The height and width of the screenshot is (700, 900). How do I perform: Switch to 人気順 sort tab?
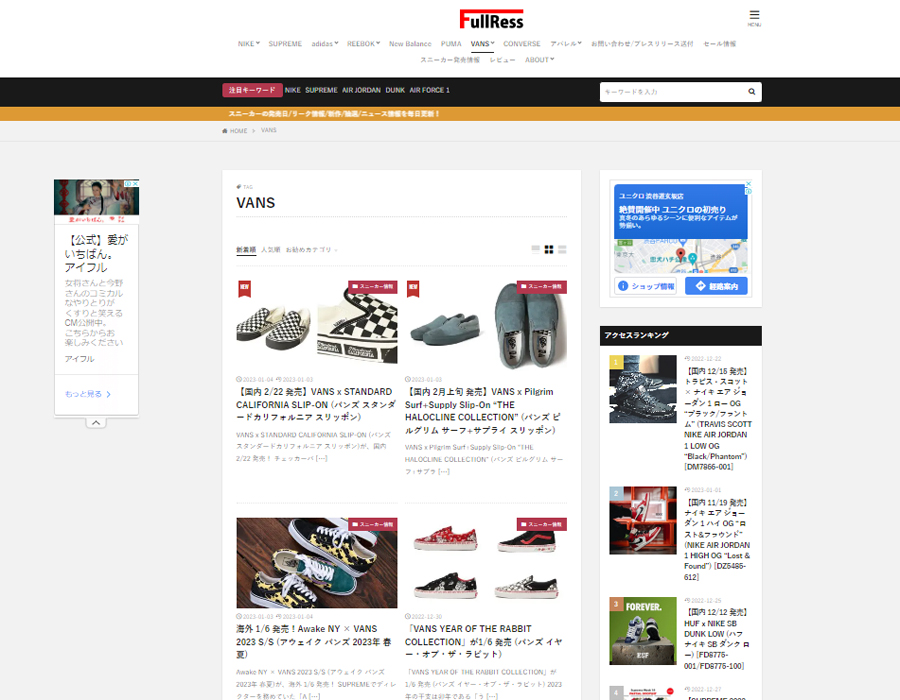click(270, 250)
